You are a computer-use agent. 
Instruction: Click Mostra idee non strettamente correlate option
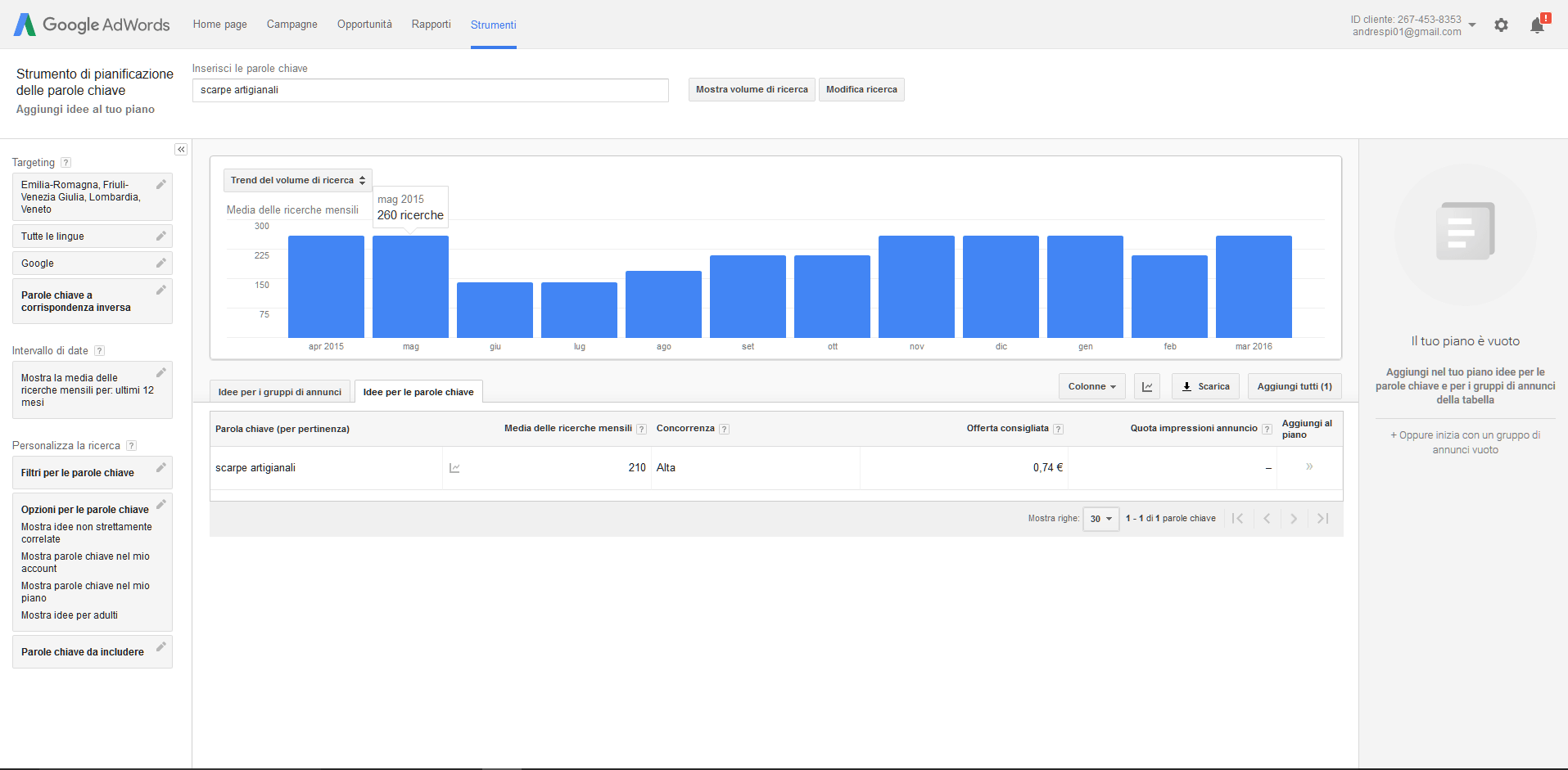[x=87, y=533]
